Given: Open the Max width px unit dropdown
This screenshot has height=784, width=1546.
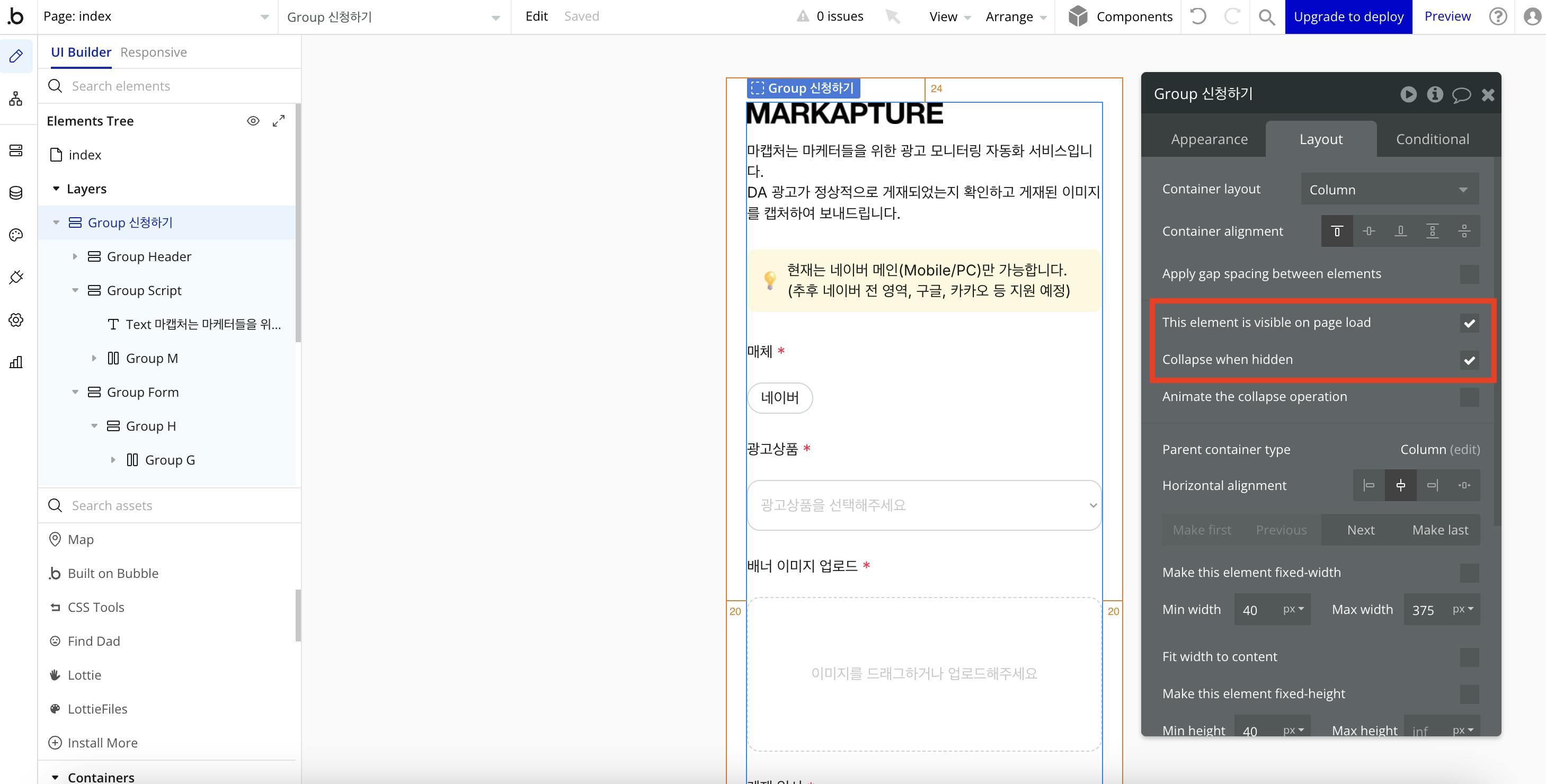Looking at the screenshot, I should pyautogui.click(x=1463, y=609).
